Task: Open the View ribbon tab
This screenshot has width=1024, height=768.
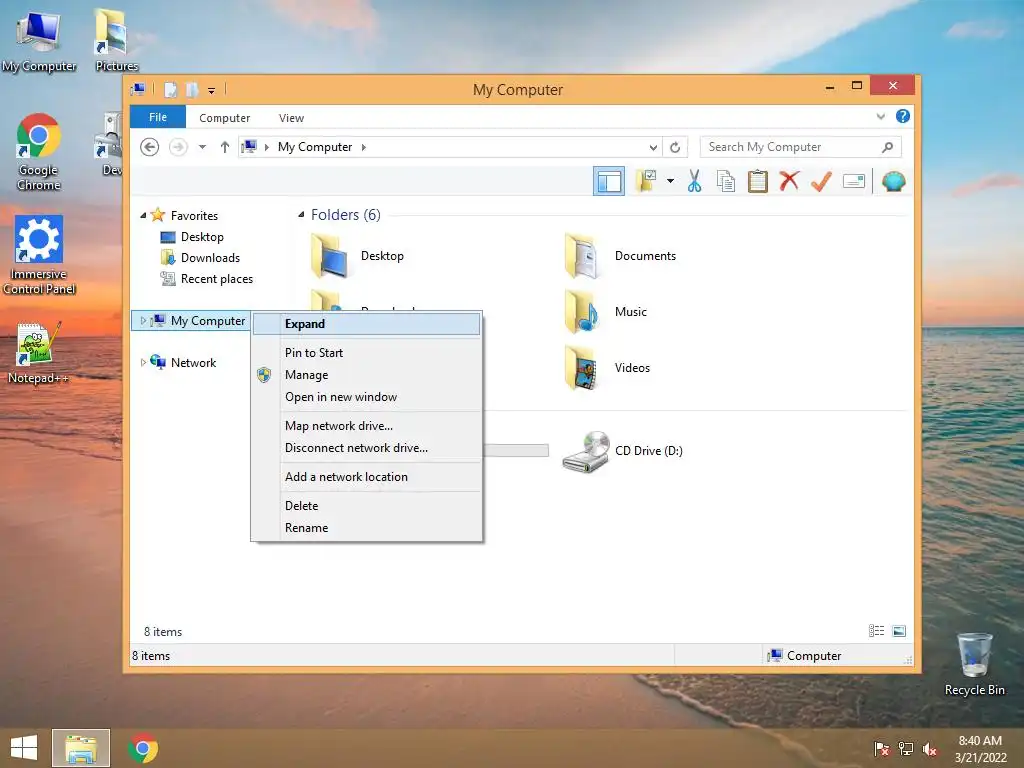Action: pyautogui.click(x=291, y=118)
